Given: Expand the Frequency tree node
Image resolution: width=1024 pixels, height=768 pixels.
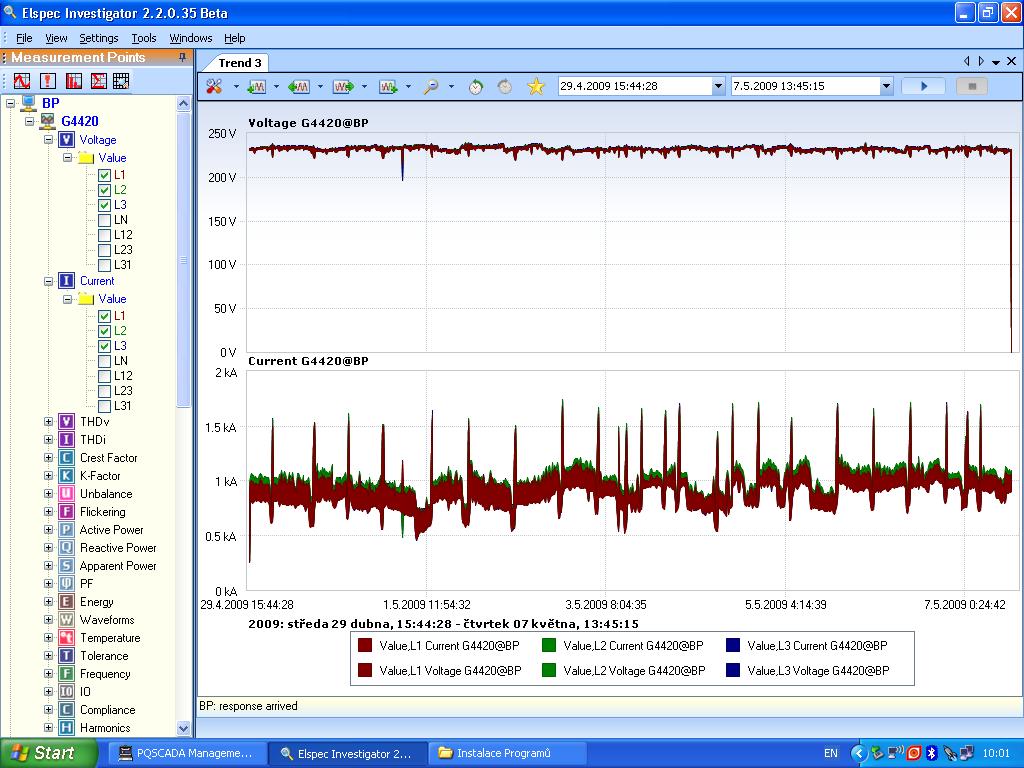Looking at the screenshot, I should [48, 673].
